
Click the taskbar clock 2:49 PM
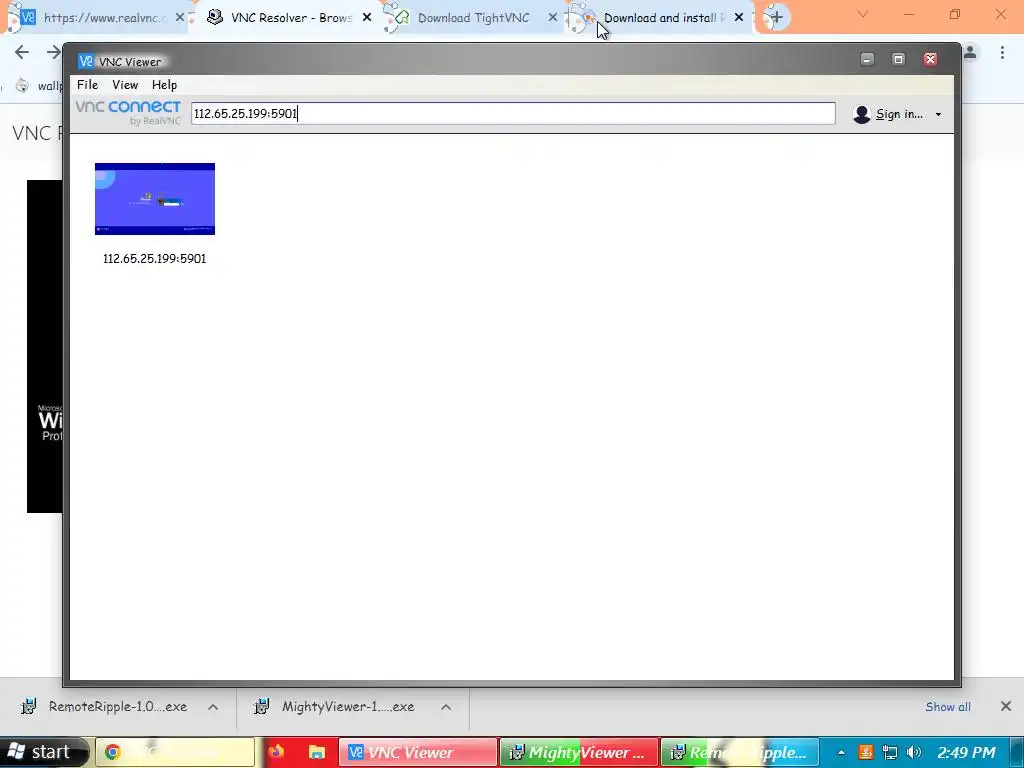click(967, 752)
